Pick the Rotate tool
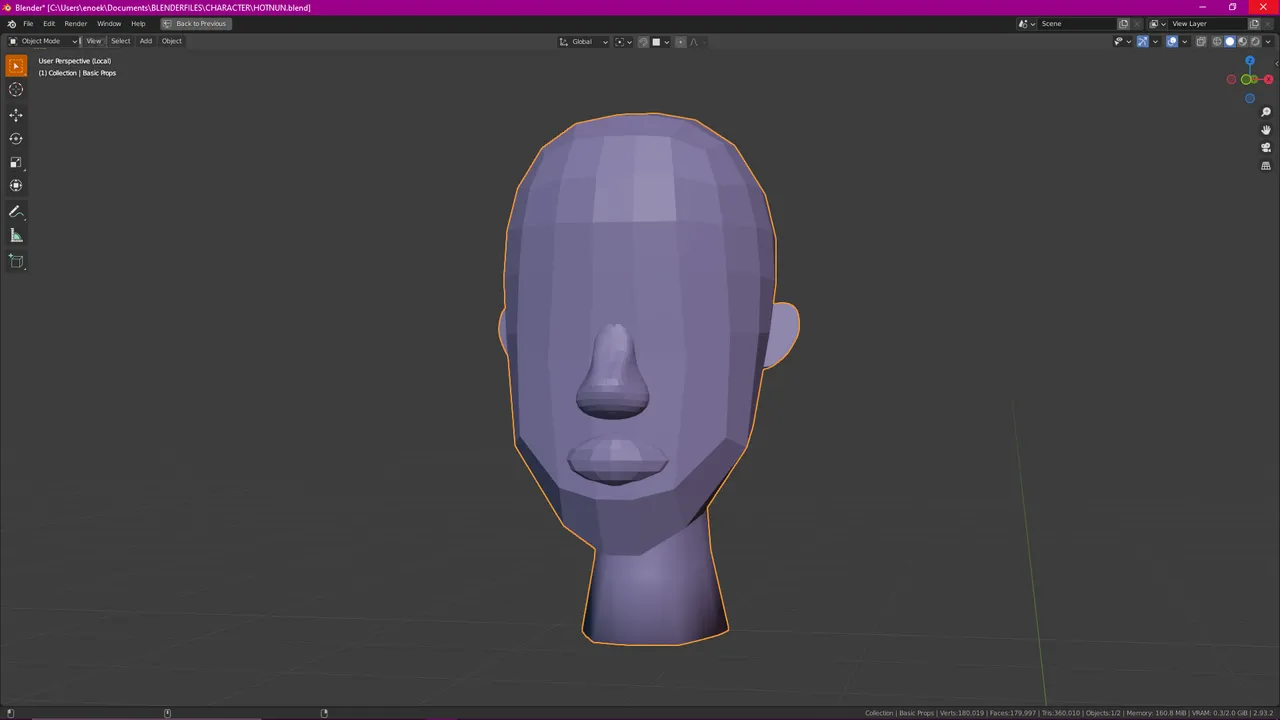1280x720 pixels. 16,139
